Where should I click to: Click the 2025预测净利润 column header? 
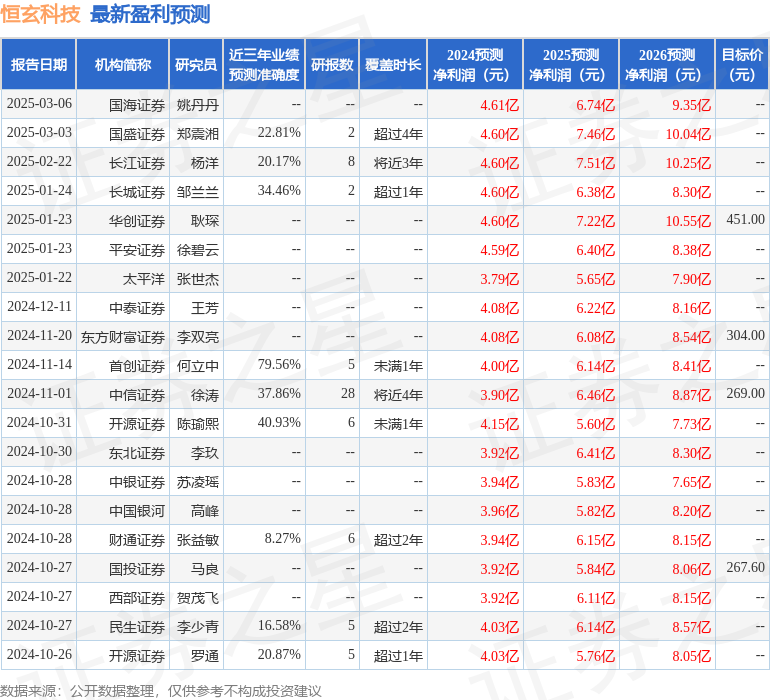click(571, 64)
